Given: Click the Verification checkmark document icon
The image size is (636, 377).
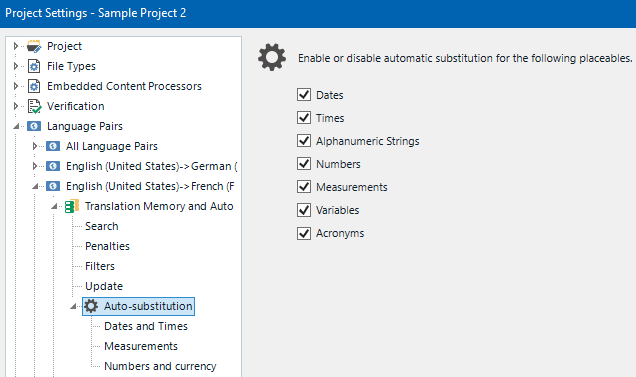Looking at the screenshot, I should (34, 106).
